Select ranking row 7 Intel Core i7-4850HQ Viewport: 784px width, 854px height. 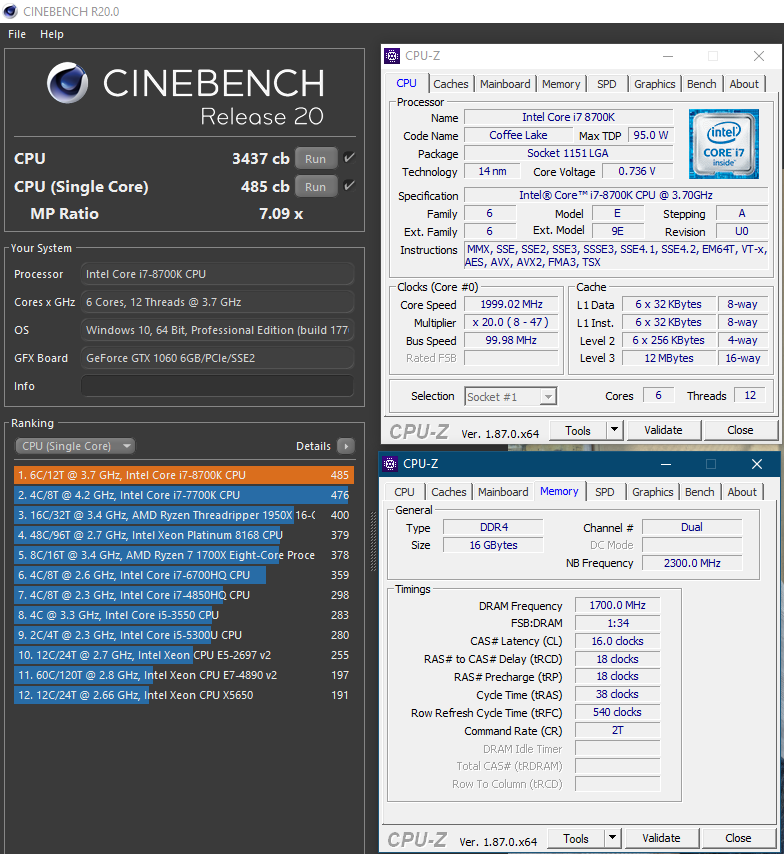[x=184, y=595]
